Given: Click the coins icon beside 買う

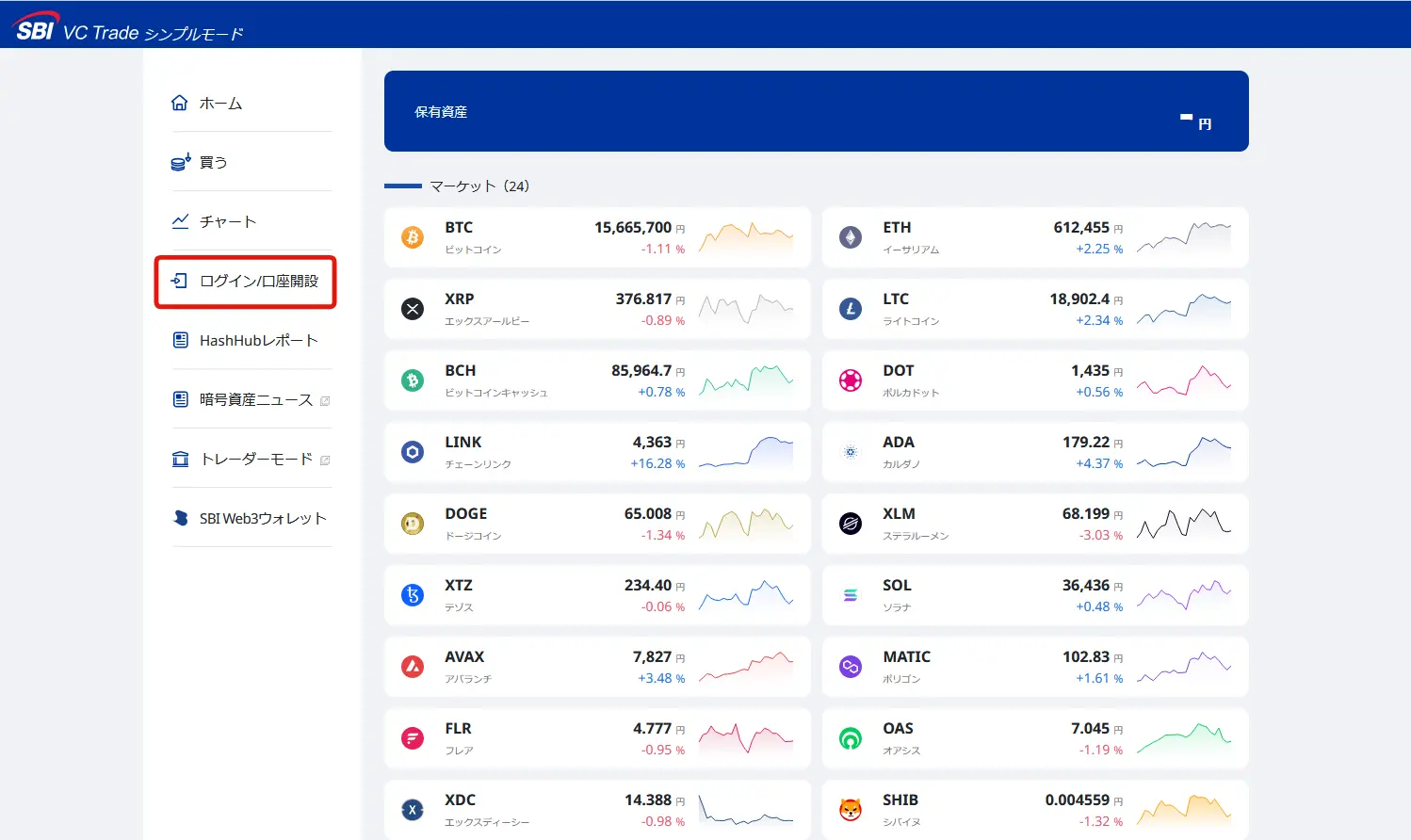Looking at the screenshot, I should (180, 162).
